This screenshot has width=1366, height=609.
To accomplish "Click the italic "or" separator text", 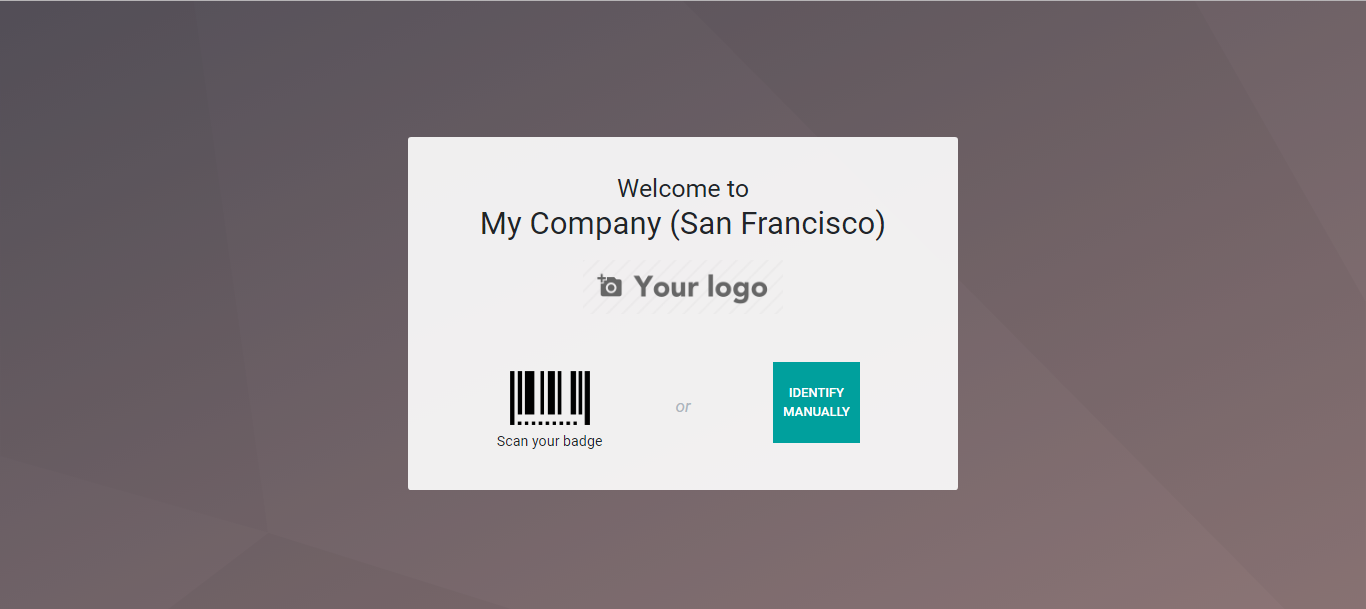I will [x=683, y=406].
